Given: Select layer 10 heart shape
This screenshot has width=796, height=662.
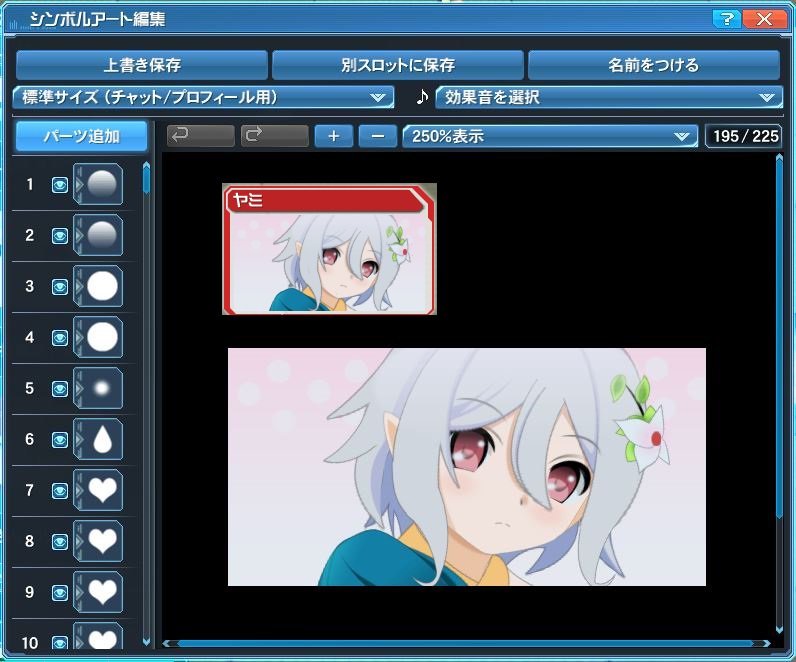Looking at the screenshot, I should coord(102,638).
